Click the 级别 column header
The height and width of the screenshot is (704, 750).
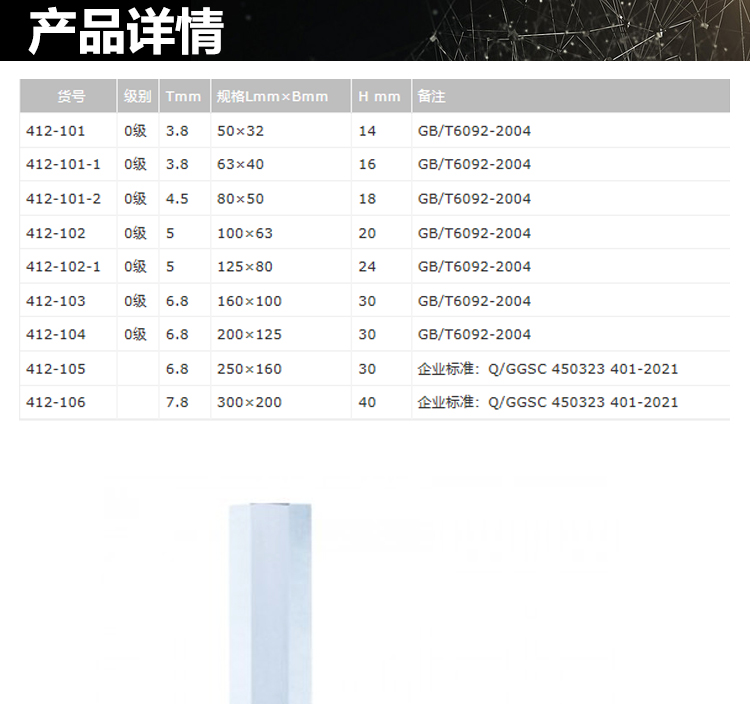pyautogui.click(x=137, y=97)
